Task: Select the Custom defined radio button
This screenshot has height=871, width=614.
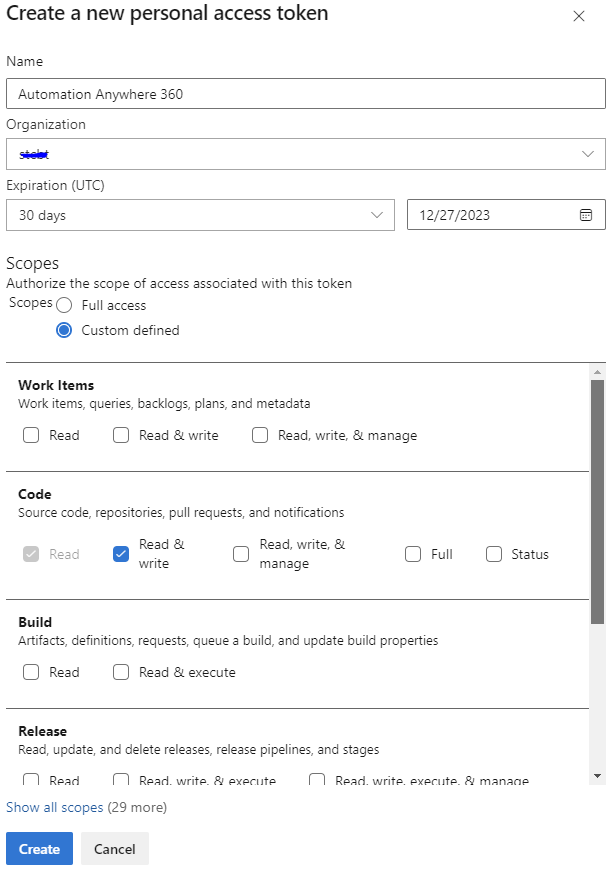Action: pos(63,330)
